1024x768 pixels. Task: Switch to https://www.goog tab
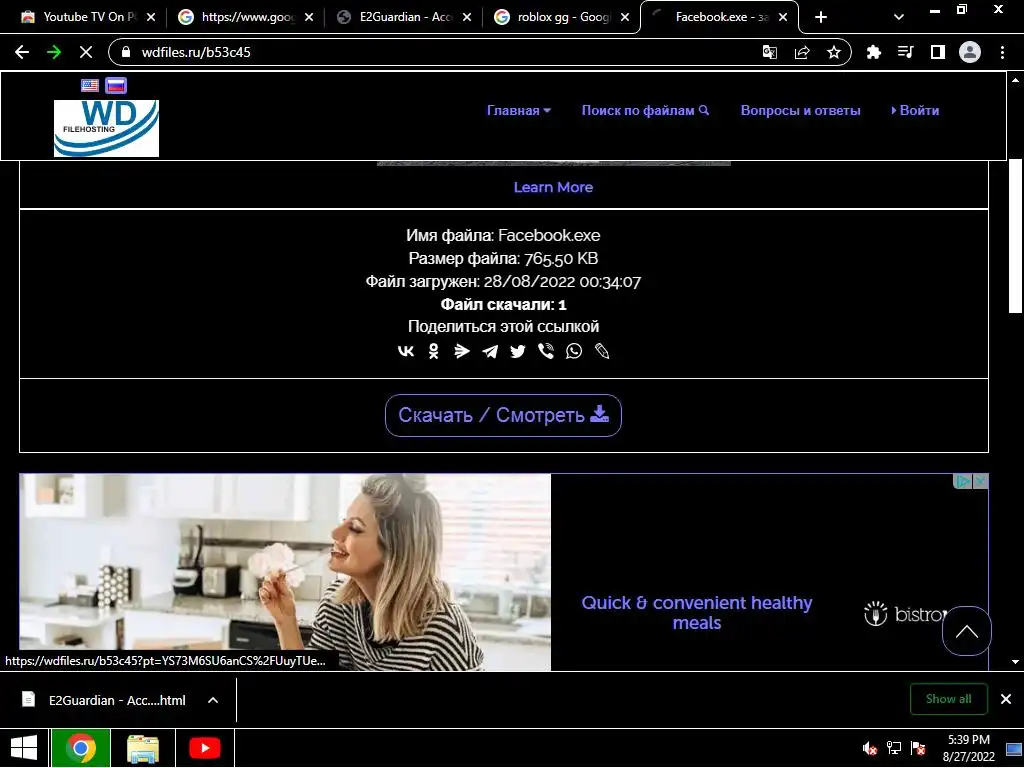point(245,17)
